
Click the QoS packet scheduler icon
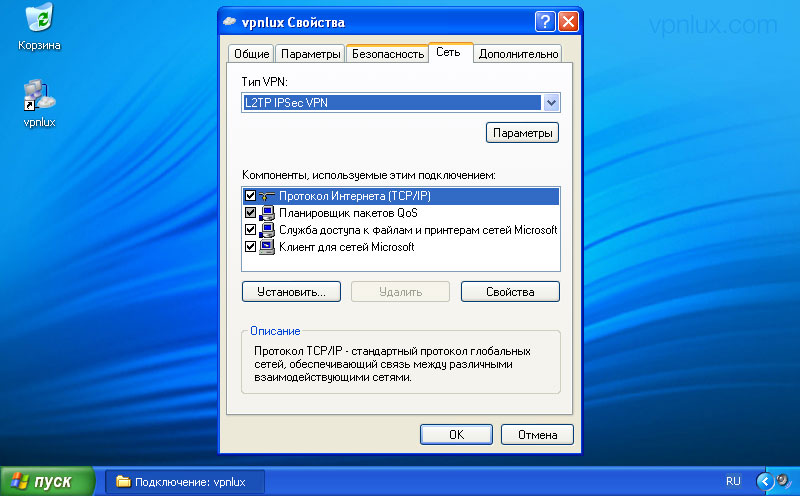pos(267,213)
